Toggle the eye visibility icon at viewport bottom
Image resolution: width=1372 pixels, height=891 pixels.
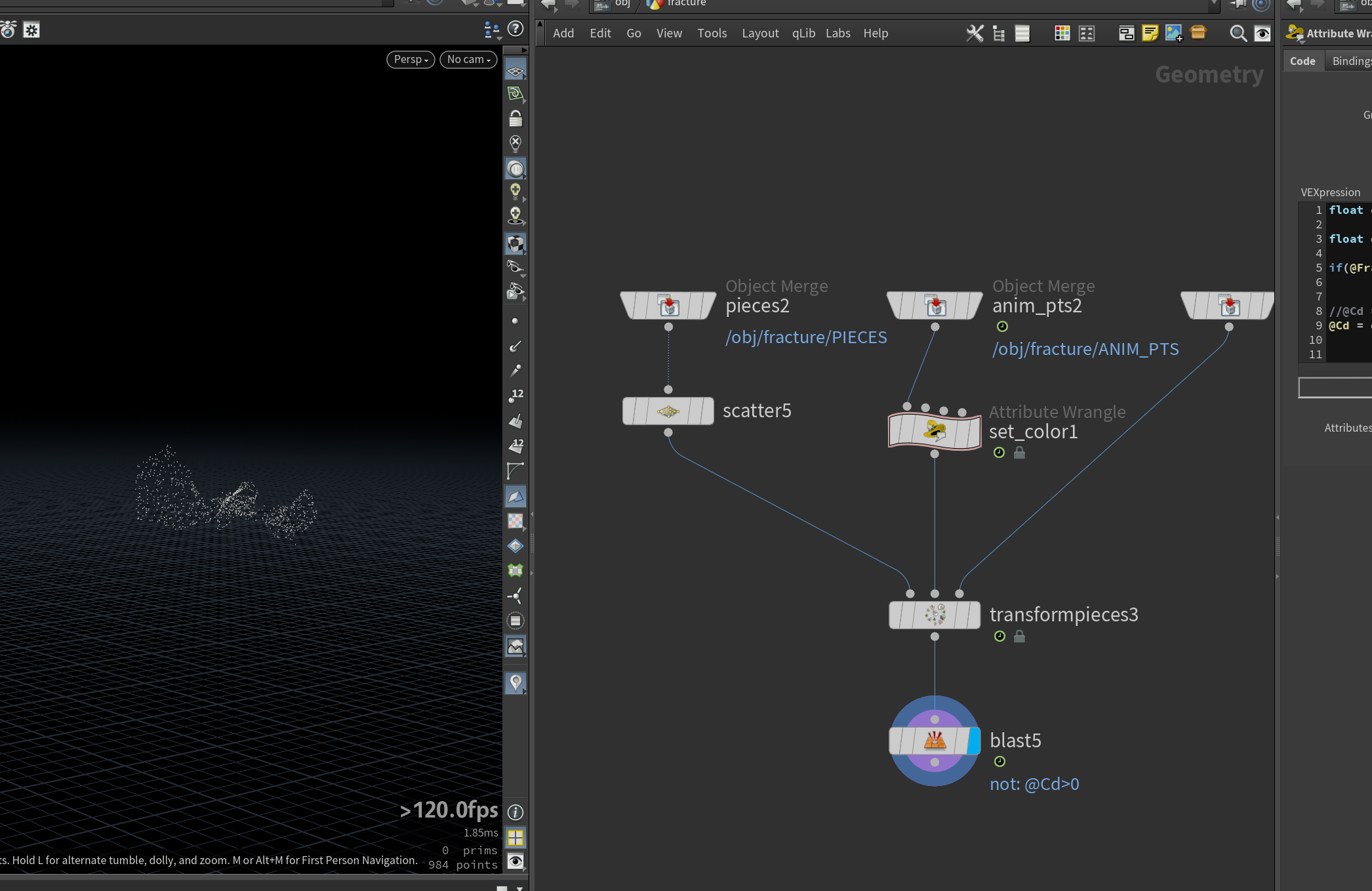click(x=516, y=861)
